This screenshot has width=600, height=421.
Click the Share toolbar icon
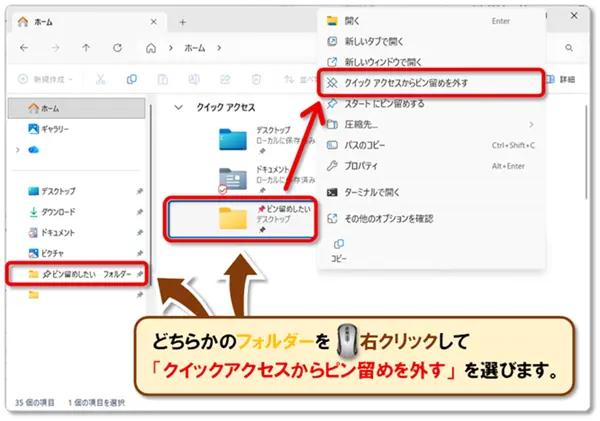pos(225,79)
